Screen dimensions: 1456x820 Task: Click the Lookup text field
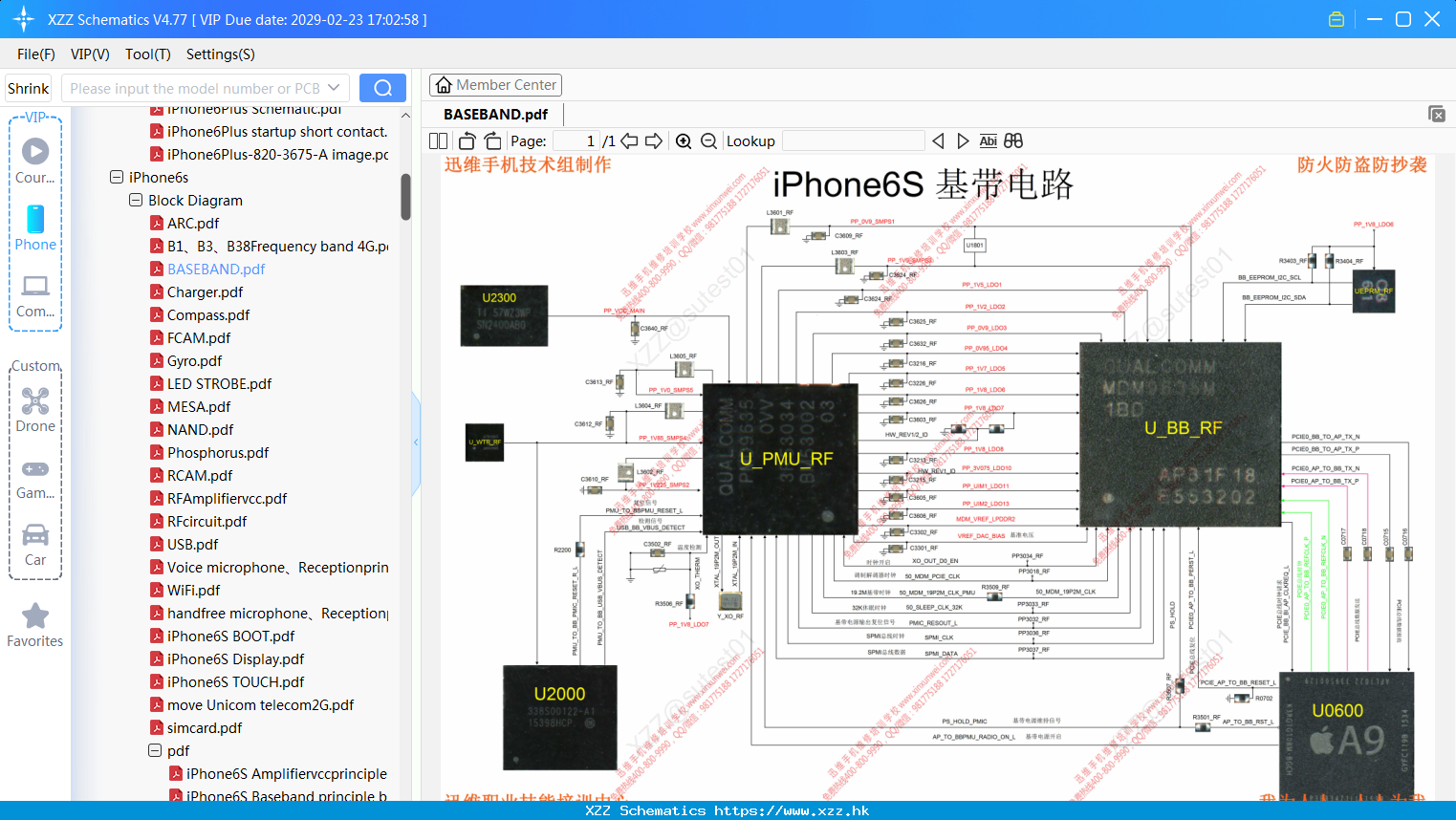853,140
